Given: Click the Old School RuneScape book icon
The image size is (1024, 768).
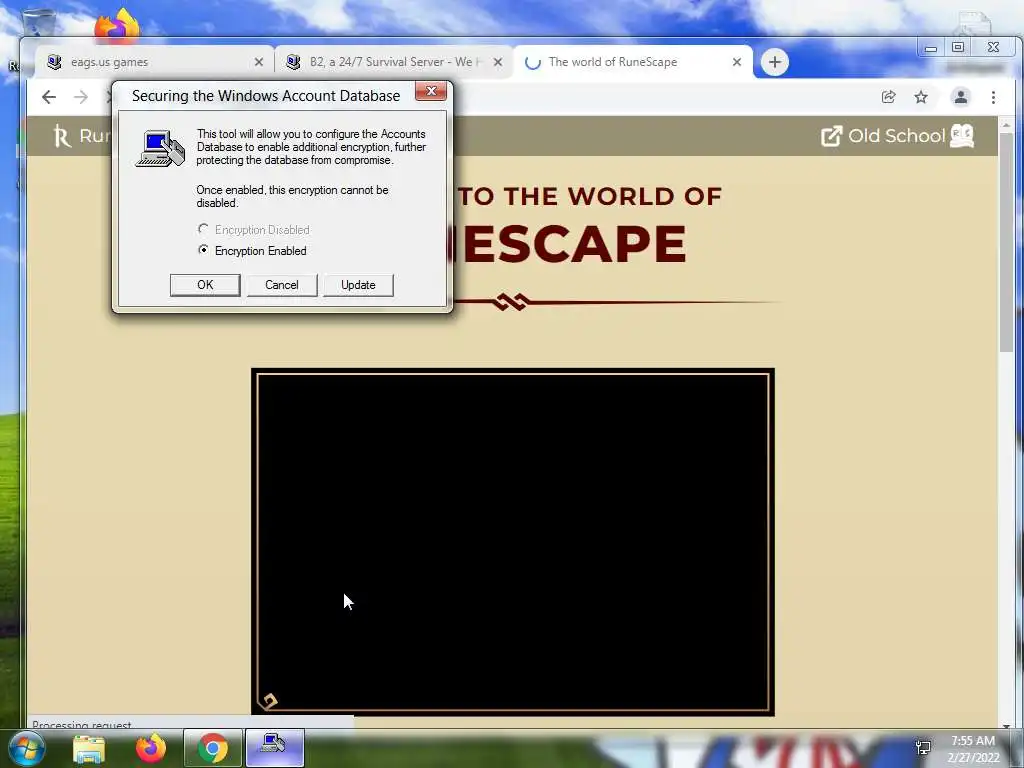Looking at the screenshot, I should [x=961, y=136].
